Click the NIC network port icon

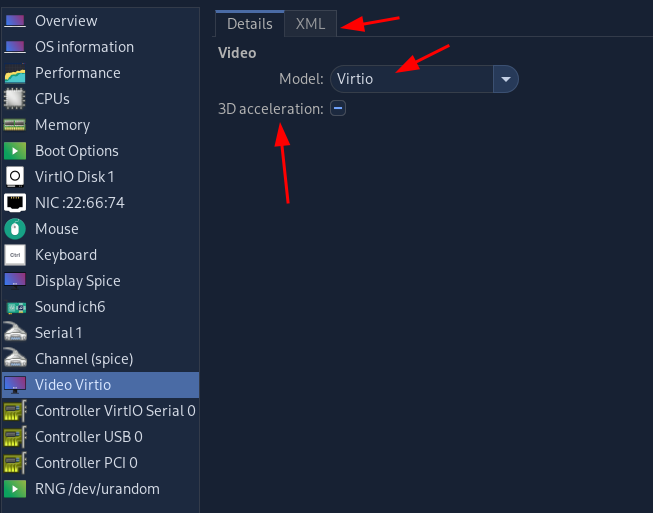tap(15, 203)
